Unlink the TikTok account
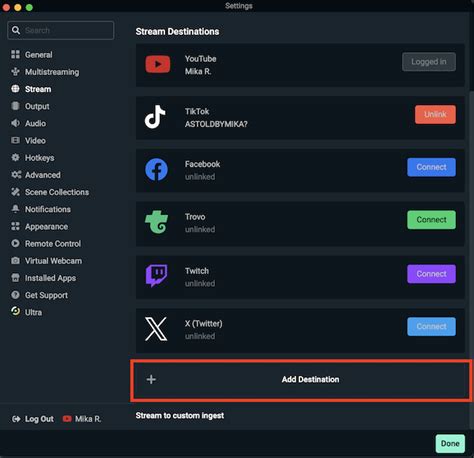 (x=435, y=114)
